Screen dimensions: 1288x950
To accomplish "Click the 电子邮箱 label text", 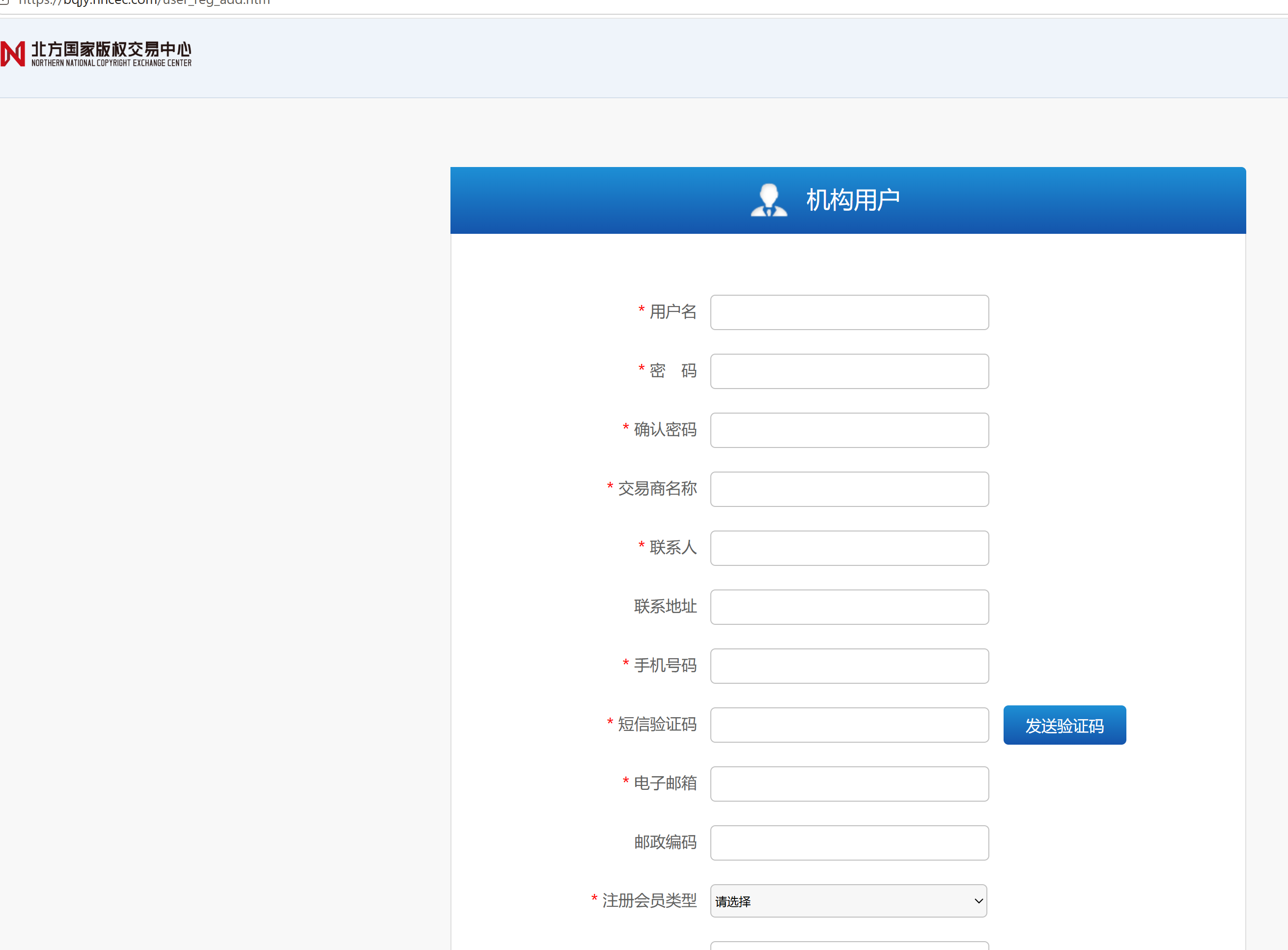I will tap(665, 783).
